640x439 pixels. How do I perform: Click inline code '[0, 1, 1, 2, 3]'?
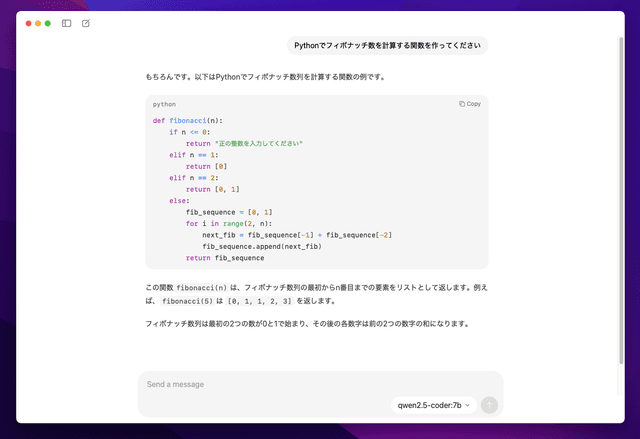click(260, 301)
